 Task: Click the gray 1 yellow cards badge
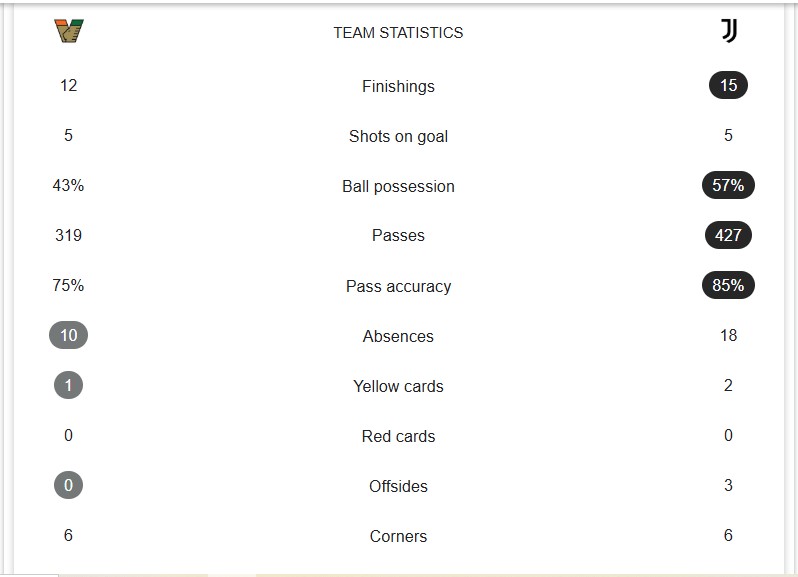69,385
